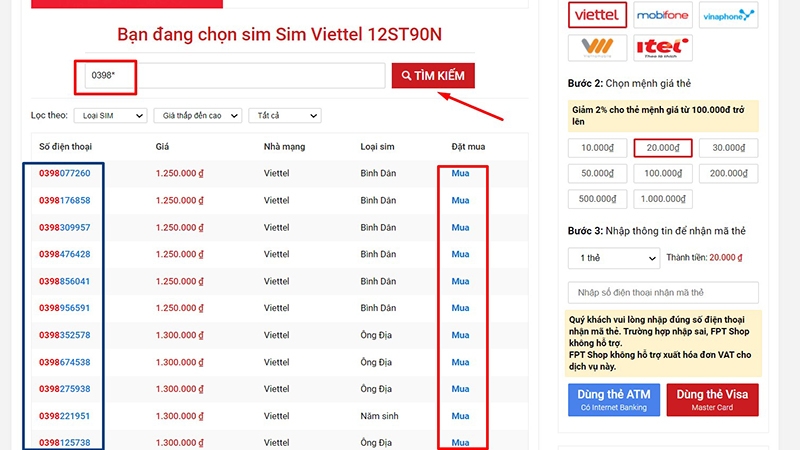Open phone number 0398077260
800x450 pixels.
pos(65,173)
